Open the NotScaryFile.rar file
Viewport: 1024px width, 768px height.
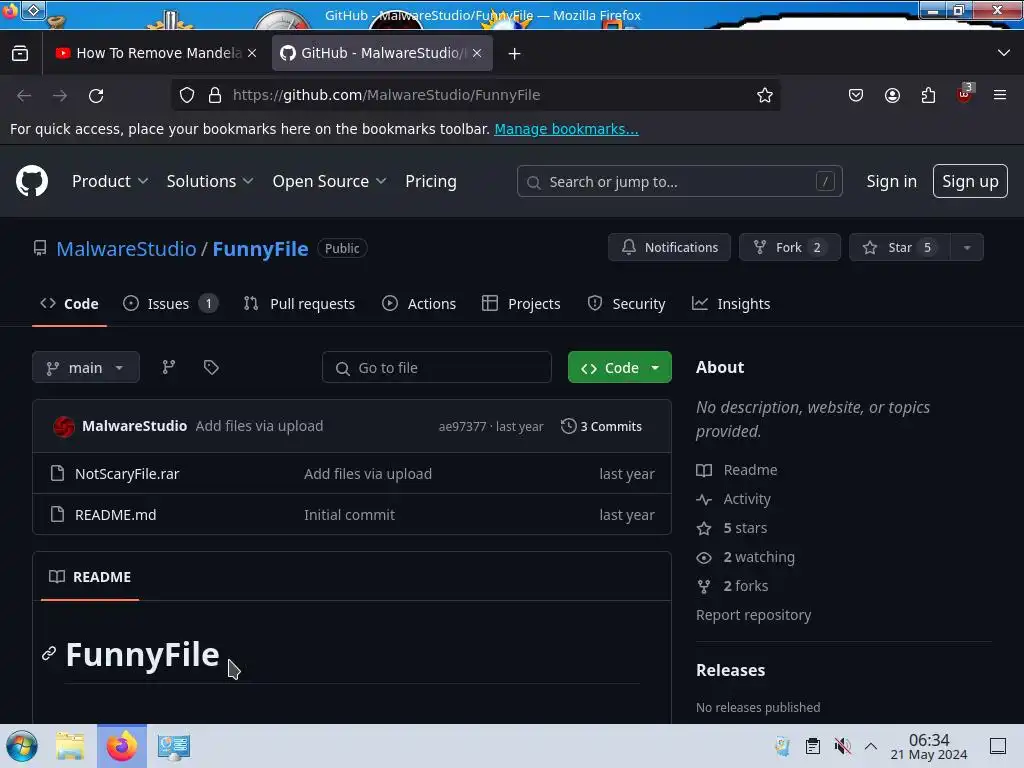click(127, 474)
